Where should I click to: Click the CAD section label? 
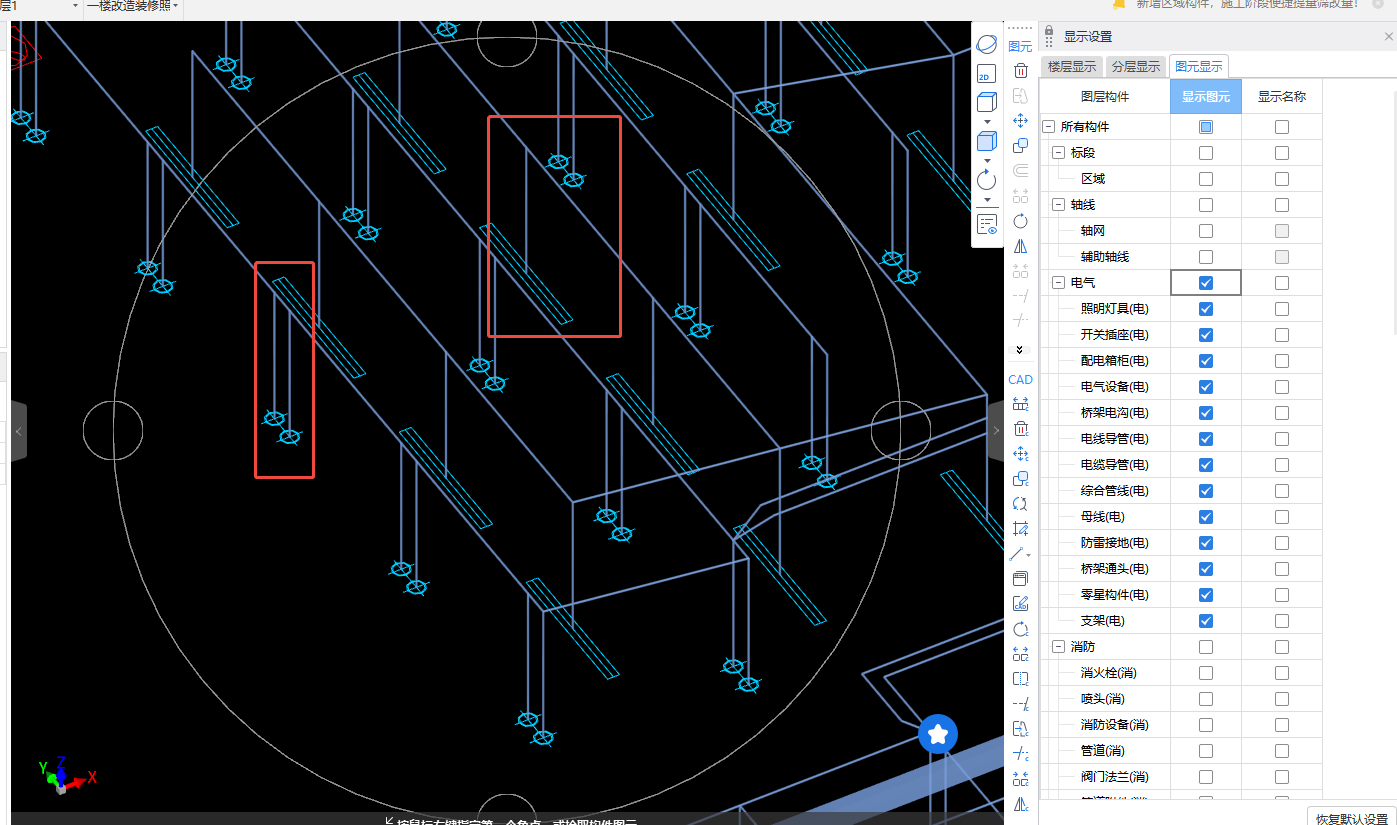(x=1021, y=380)
